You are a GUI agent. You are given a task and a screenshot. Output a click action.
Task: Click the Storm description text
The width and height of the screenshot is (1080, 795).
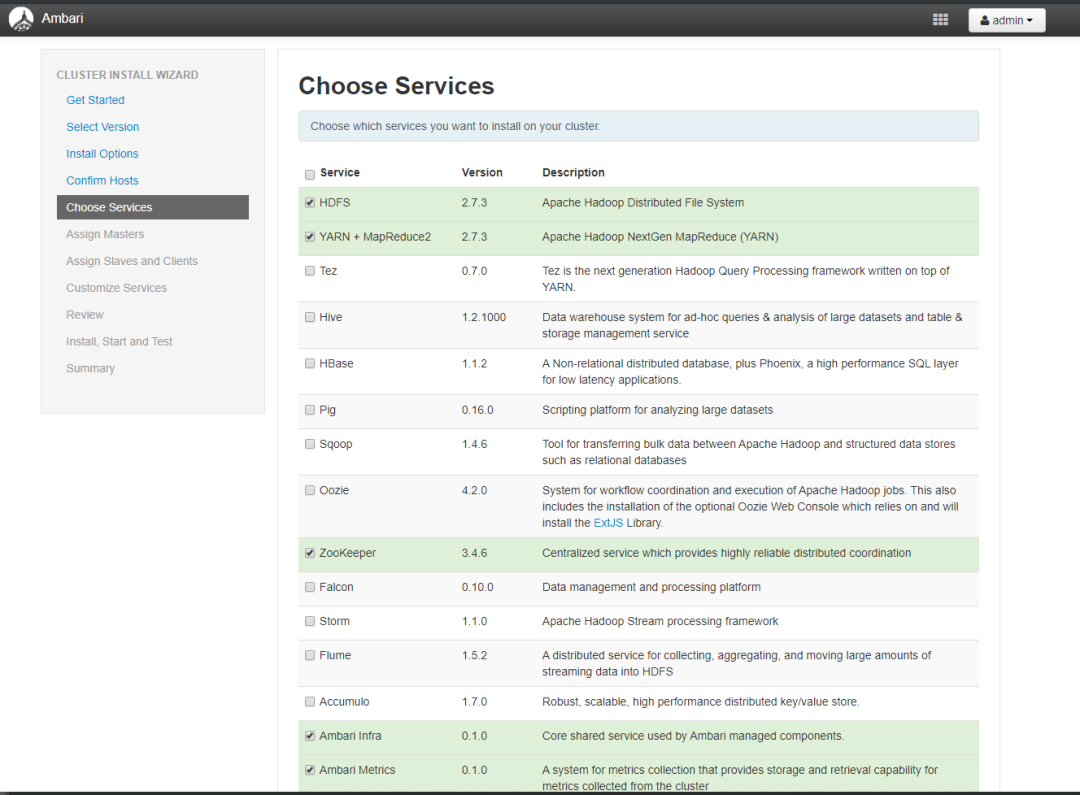pos(660,621)
